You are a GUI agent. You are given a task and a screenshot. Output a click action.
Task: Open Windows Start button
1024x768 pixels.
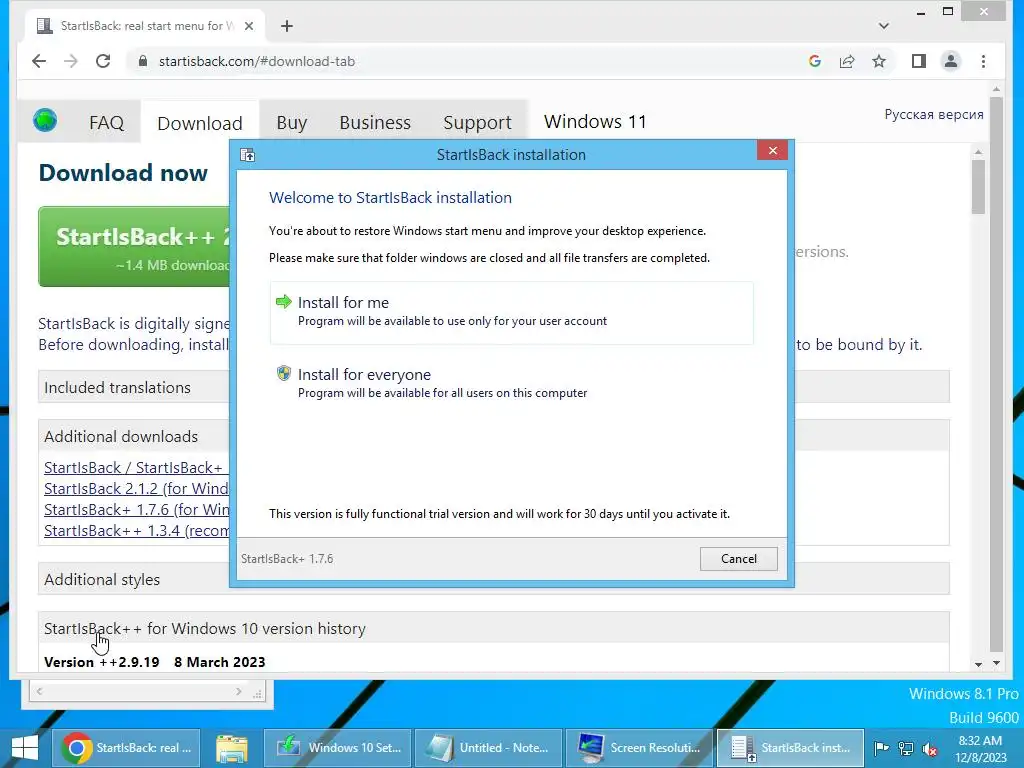pos(24,748)
